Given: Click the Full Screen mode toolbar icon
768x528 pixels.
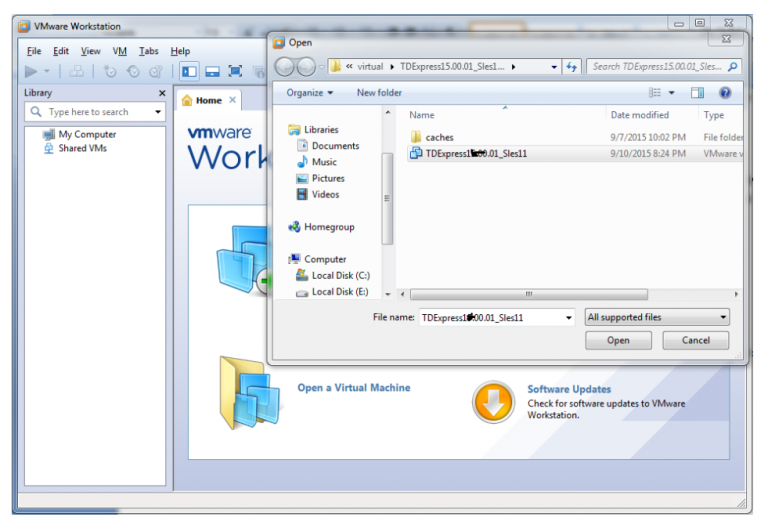Looking at the screenshot, I should (x=235, y=72).
